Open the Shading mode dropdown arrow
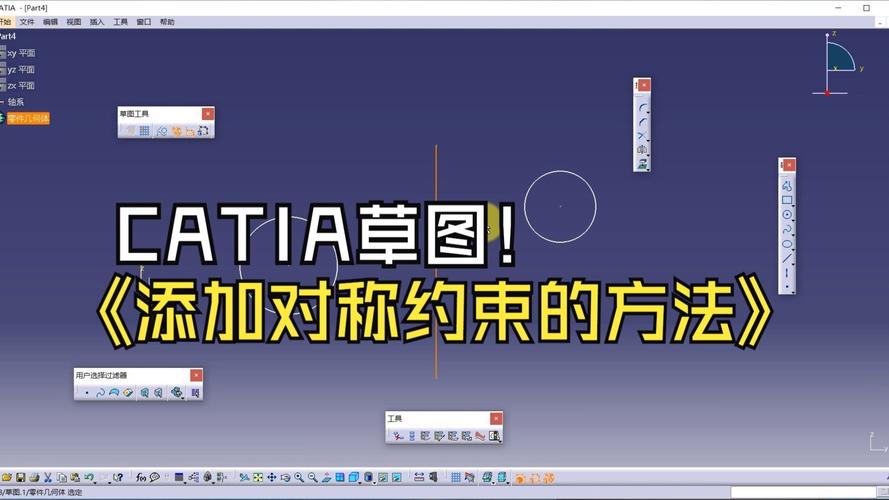 click(374, 482)
